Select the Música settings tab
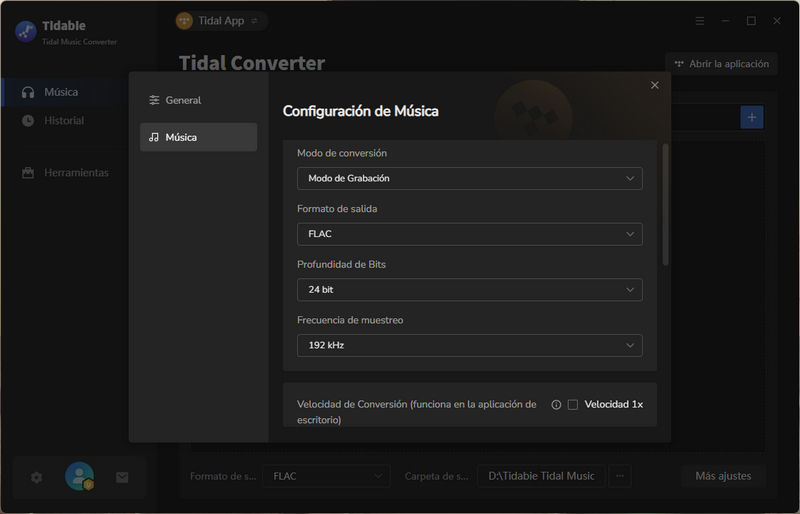The image size is (800, 514). (x=198, y=137)
